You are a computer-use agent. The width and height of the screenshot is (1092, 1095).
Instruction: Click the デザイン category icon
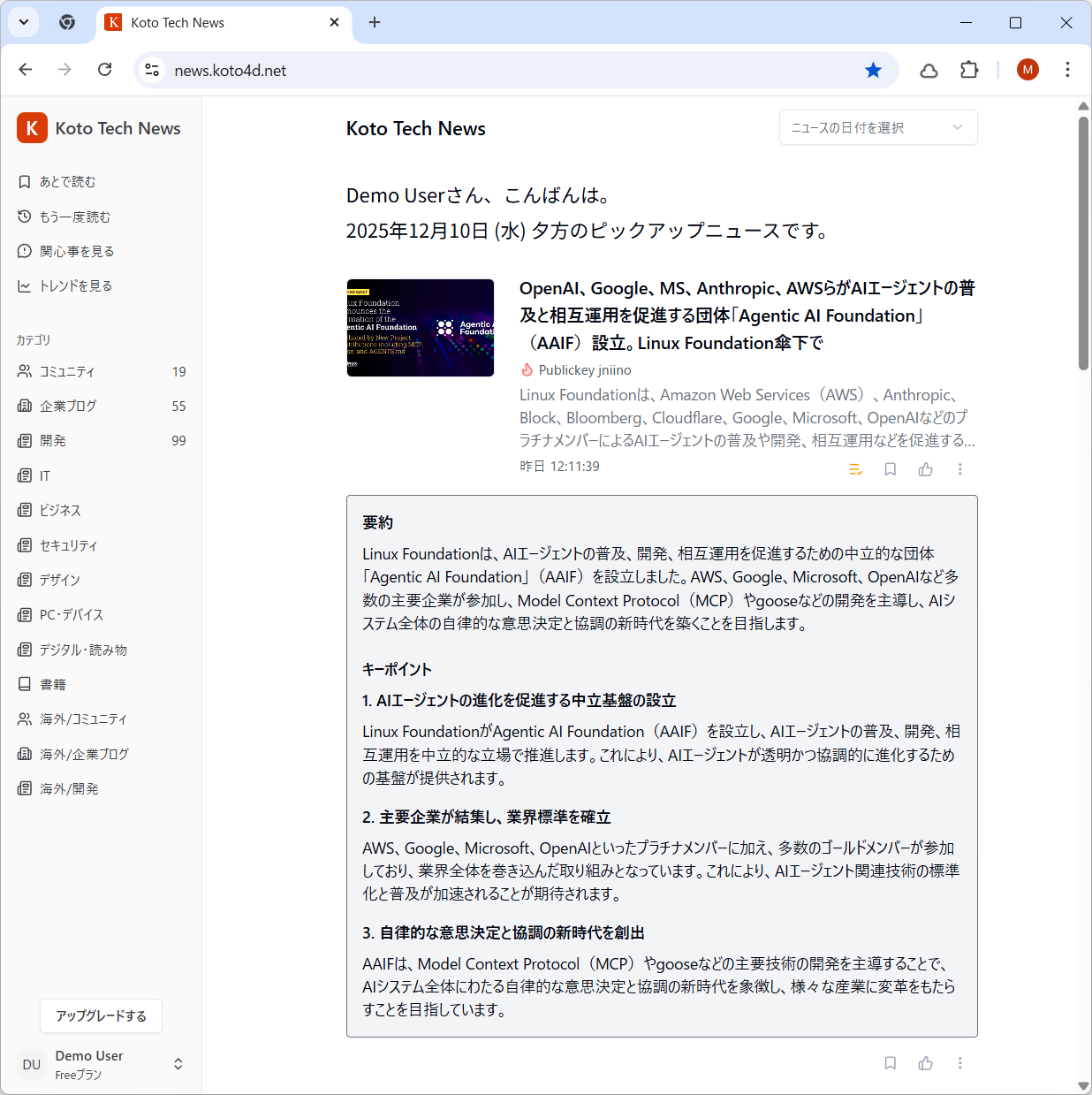25,580
